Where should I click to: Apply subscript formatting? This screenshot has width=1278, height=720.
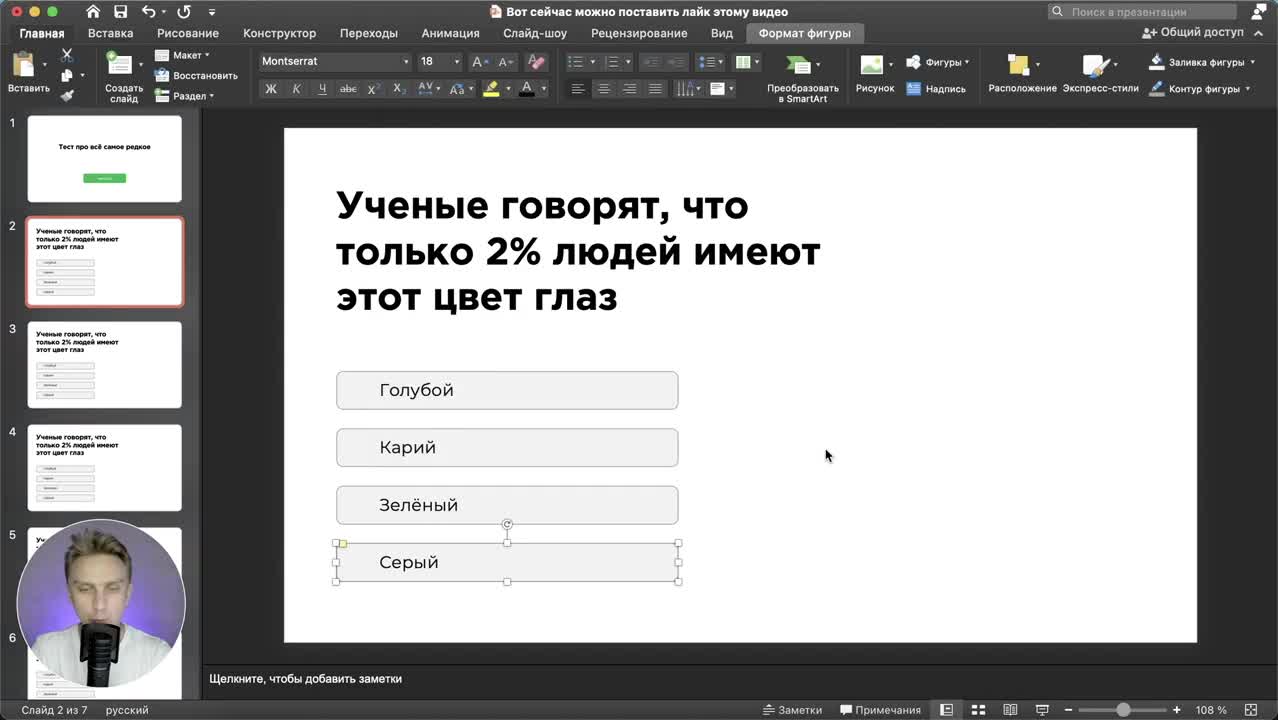[x=398, y=89]
